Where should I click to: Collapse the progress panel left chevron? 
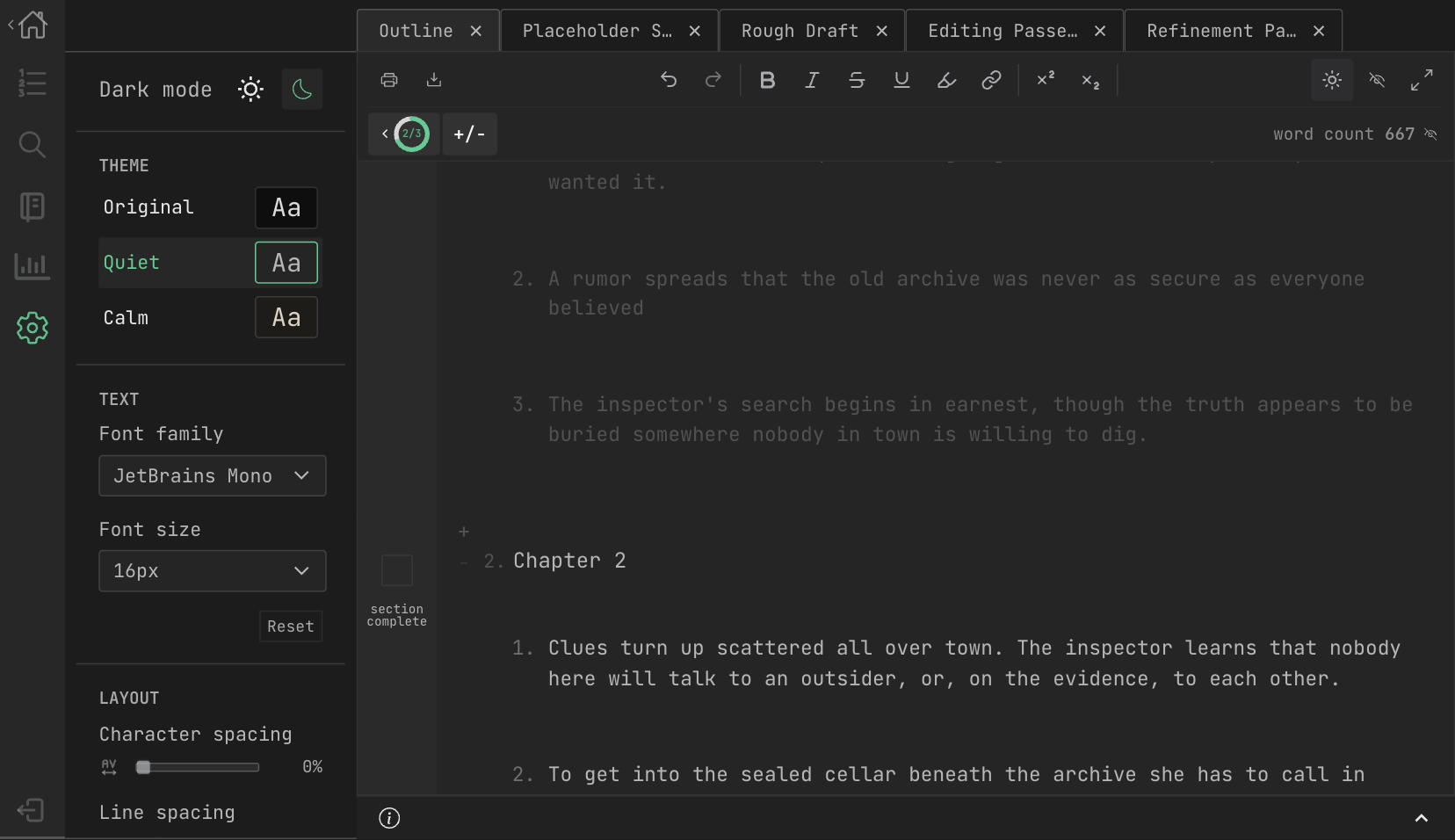coord(384,134)
